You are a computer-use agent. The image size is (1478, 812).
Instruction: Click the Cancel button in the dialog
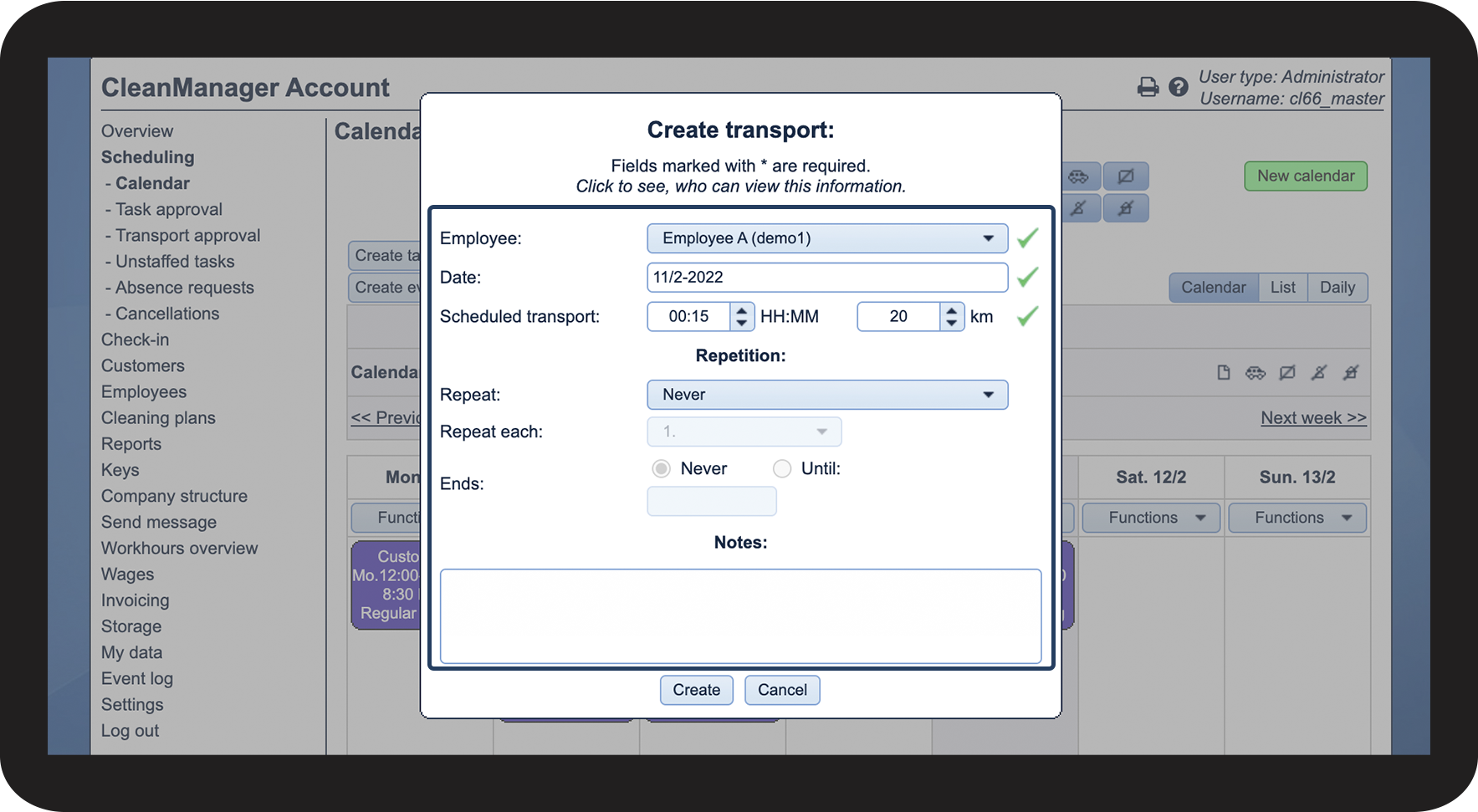coord(782,690)
